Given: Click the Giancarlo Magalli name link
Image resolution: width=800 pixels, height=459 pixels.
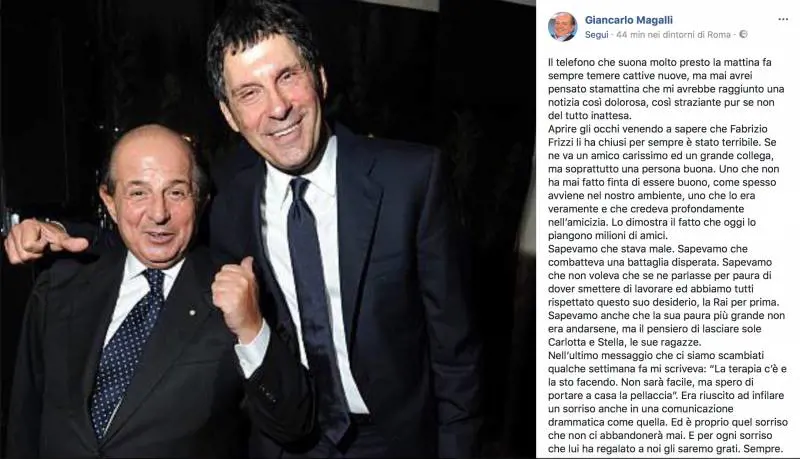Looking at the screenshot, I should tap(629, 20).
